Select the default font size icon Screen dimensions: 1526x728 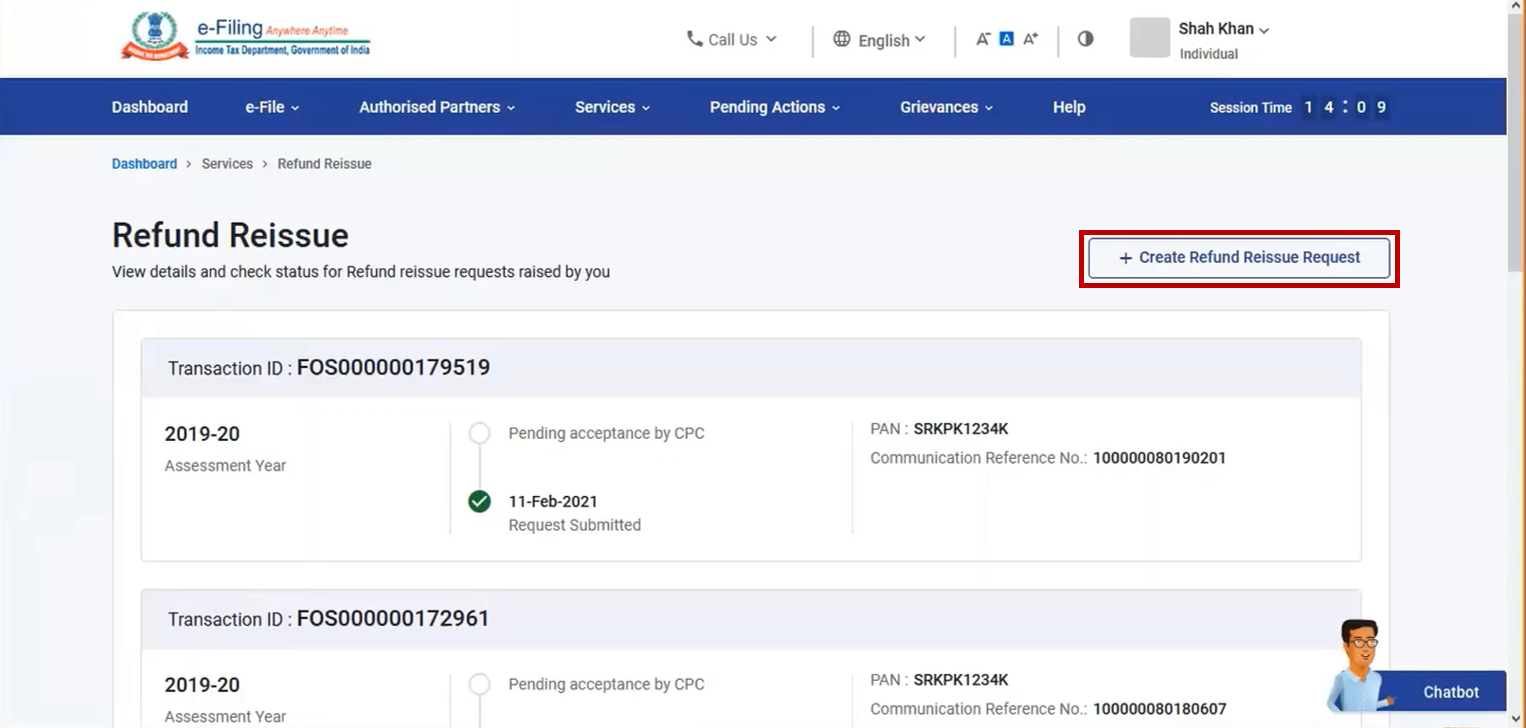click(x=1005, y=38)
